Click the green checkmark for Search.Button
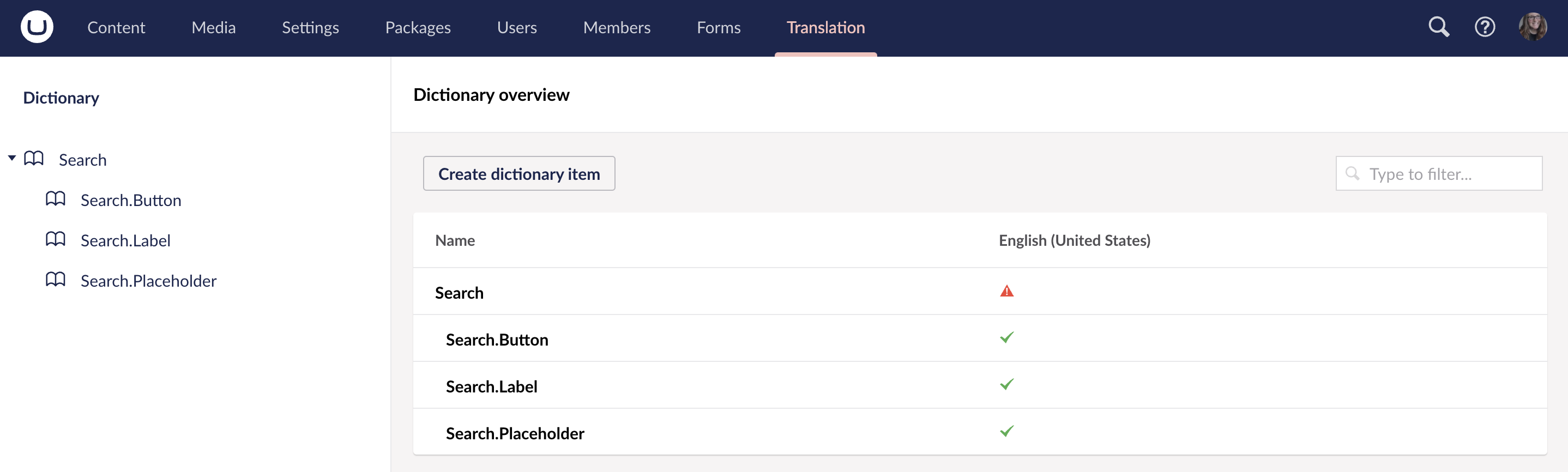Image resolution: width=1568 pixels, height=472 pixels. 1007,337
